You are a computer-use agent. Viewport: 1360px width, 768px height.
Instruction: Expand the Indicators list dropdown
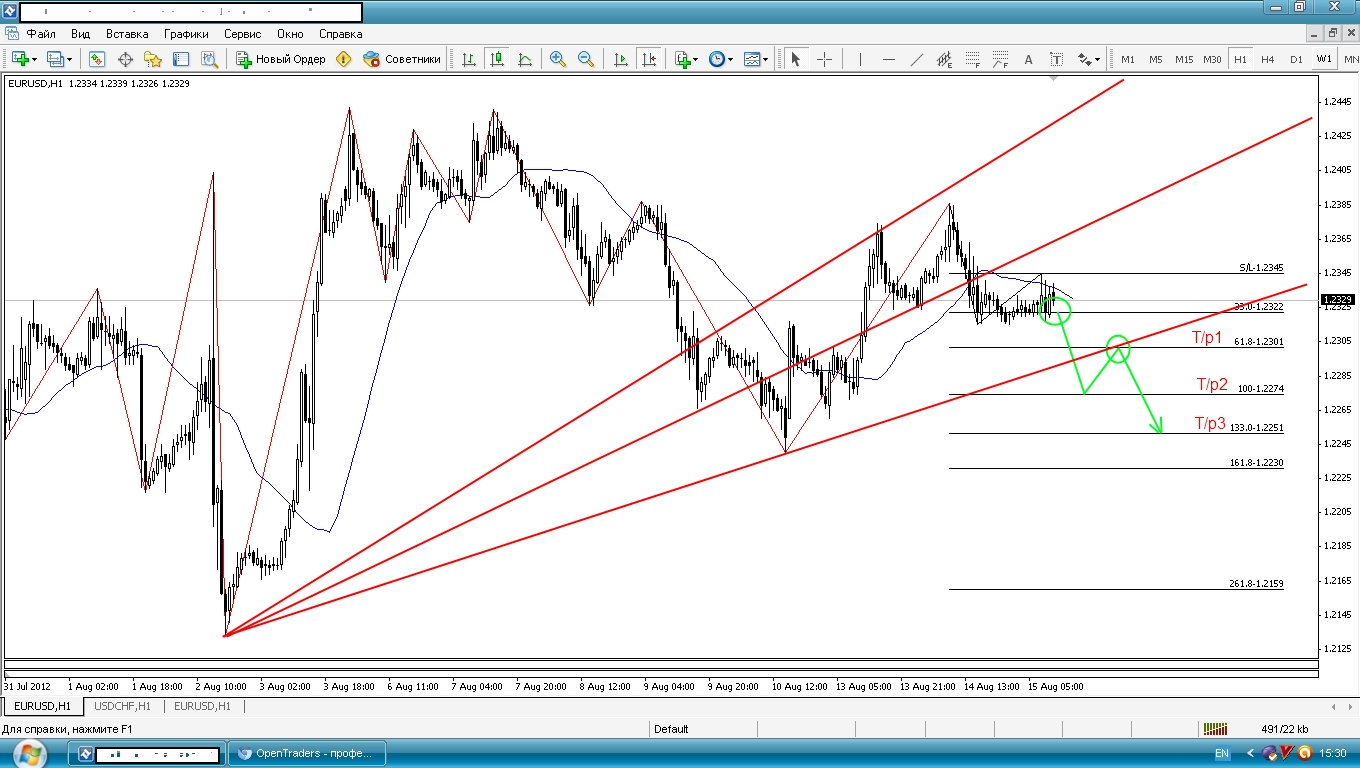(697, 59)
